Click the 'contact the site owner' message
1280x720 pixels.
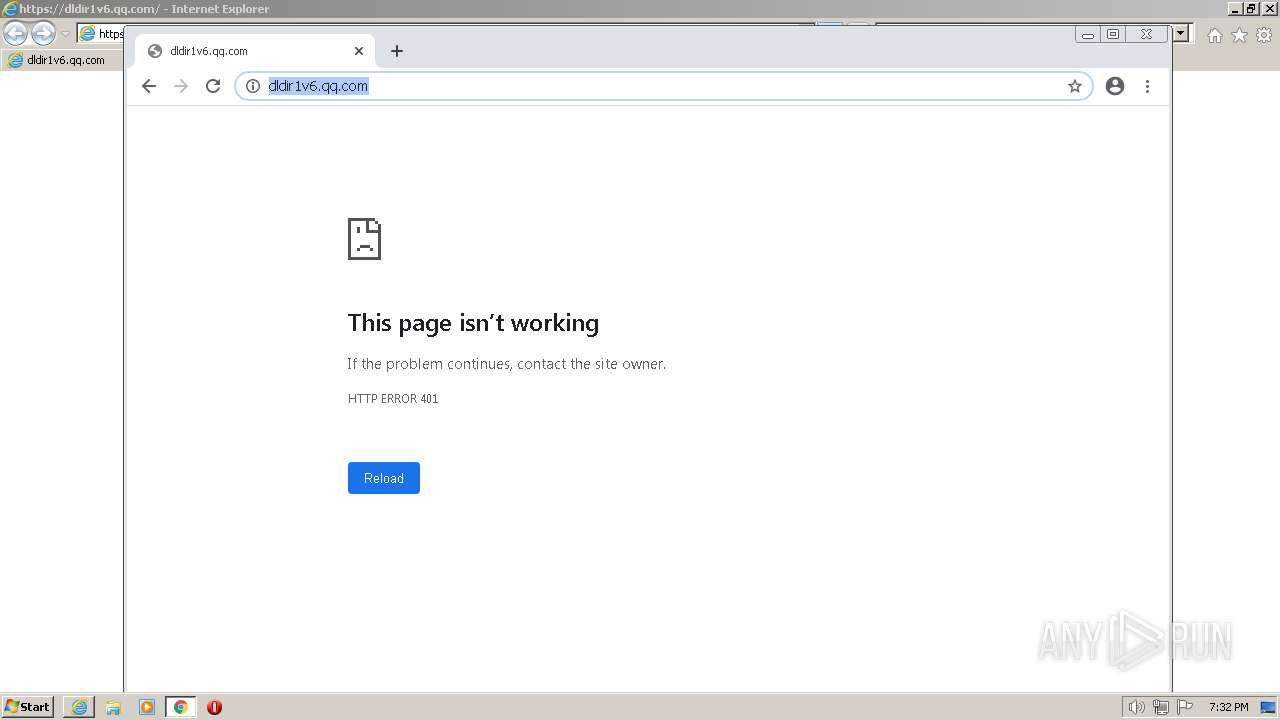507,364
